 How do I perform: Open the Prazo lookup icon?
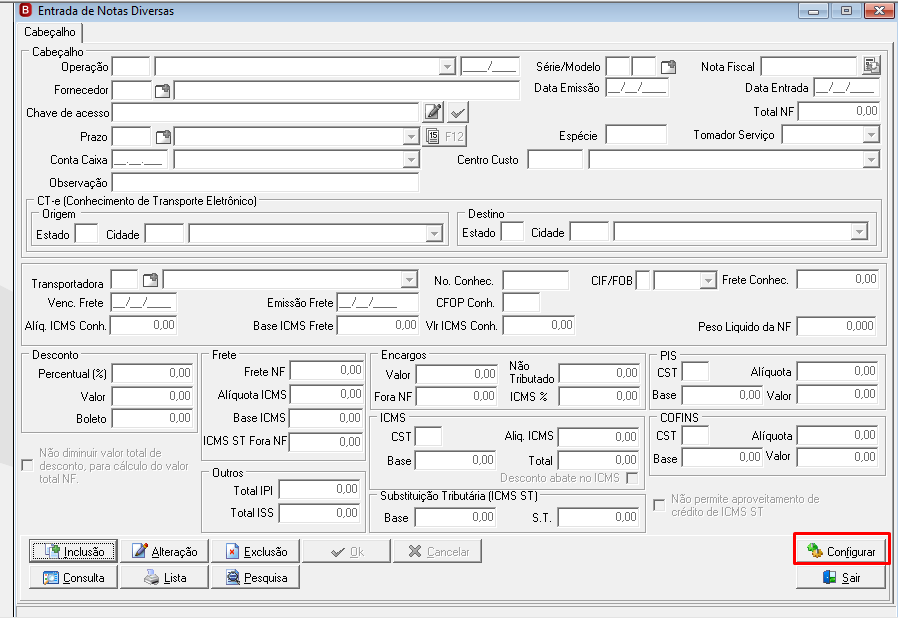pyautogui.click(x=163, y=137)
